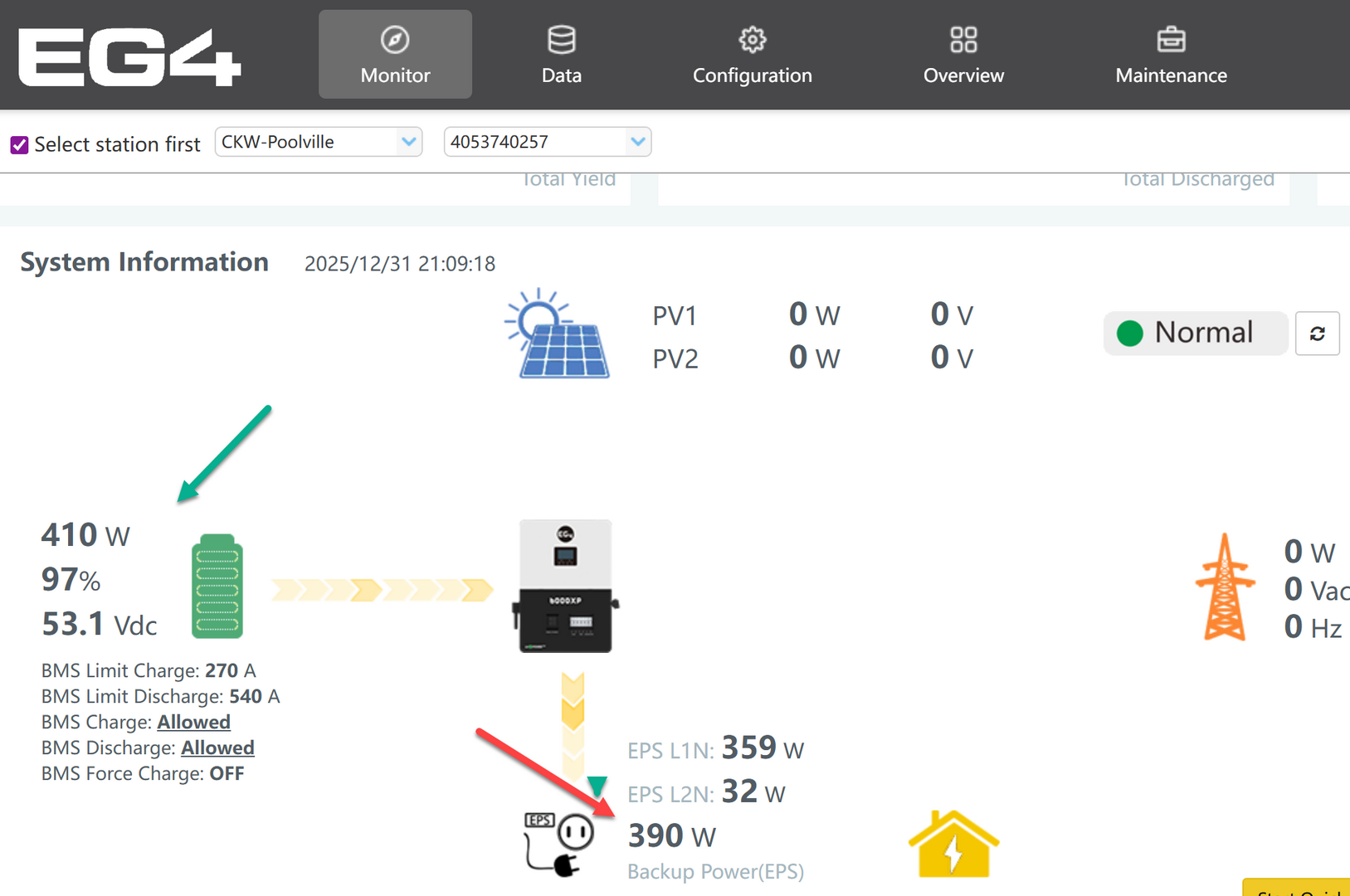This screenshot has height=896, width=1350.
Task: Click the solar panel PV icon
Action: pyautogui.click(x=557, y=335)
